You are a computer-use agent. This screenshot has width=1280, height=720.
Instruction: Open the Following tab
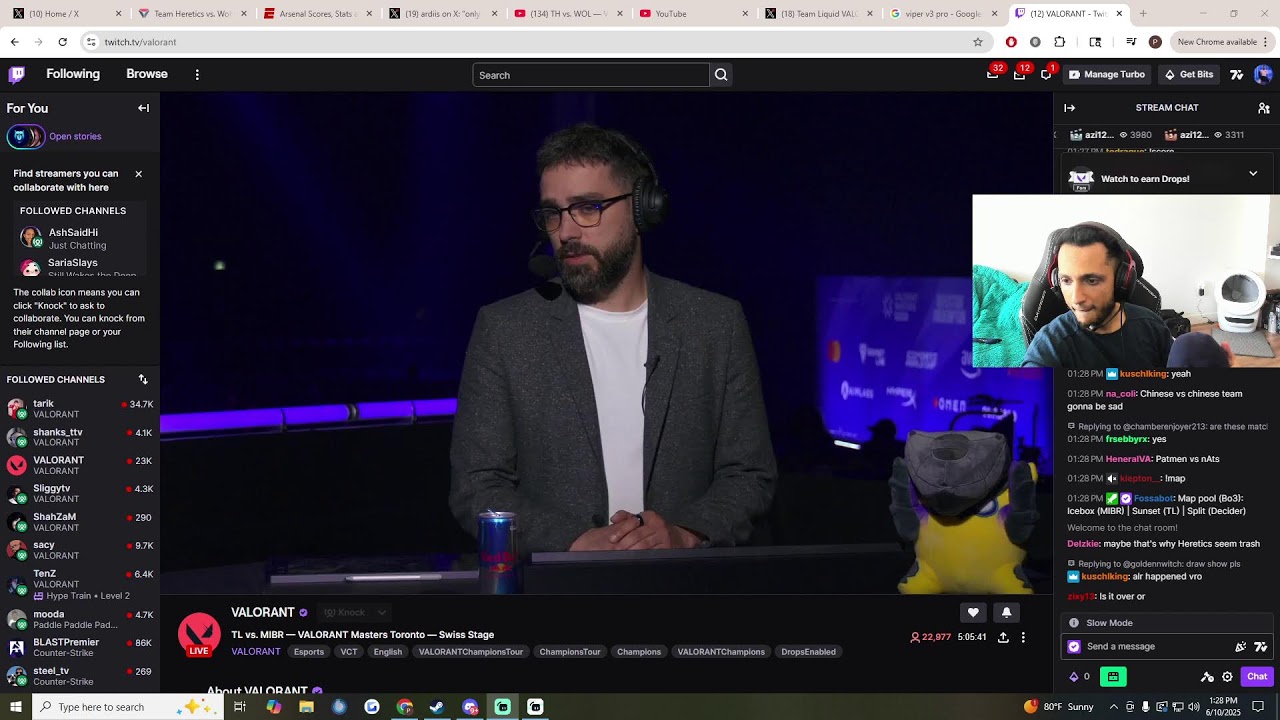tap(73, 74)
